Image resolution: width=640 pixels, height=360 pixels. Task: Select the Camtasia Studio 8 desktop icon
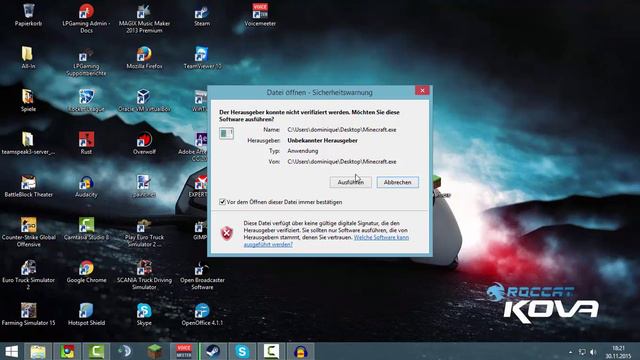click(86, 229)
